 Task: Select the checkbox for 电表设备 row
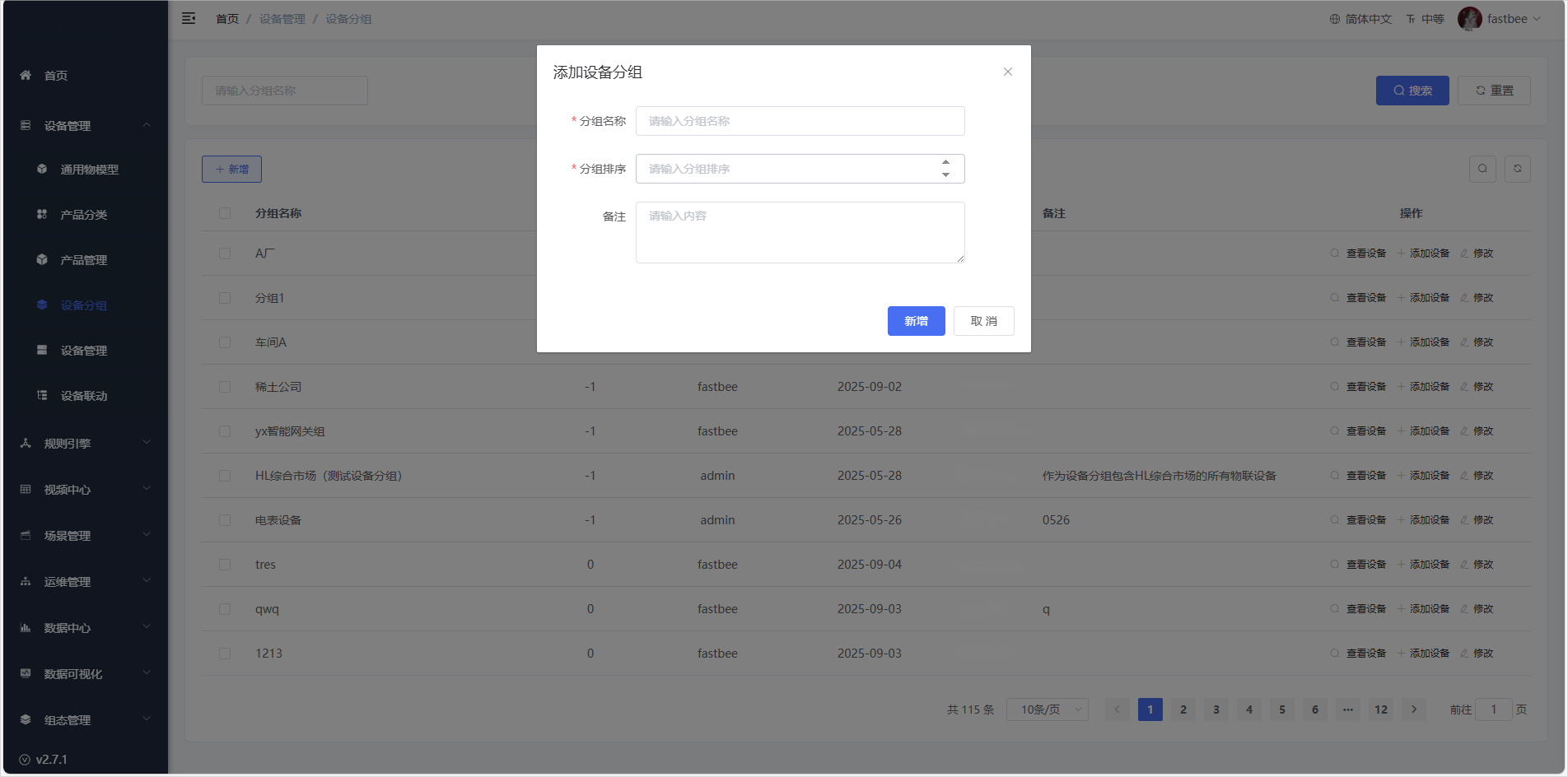click(225, 520)
